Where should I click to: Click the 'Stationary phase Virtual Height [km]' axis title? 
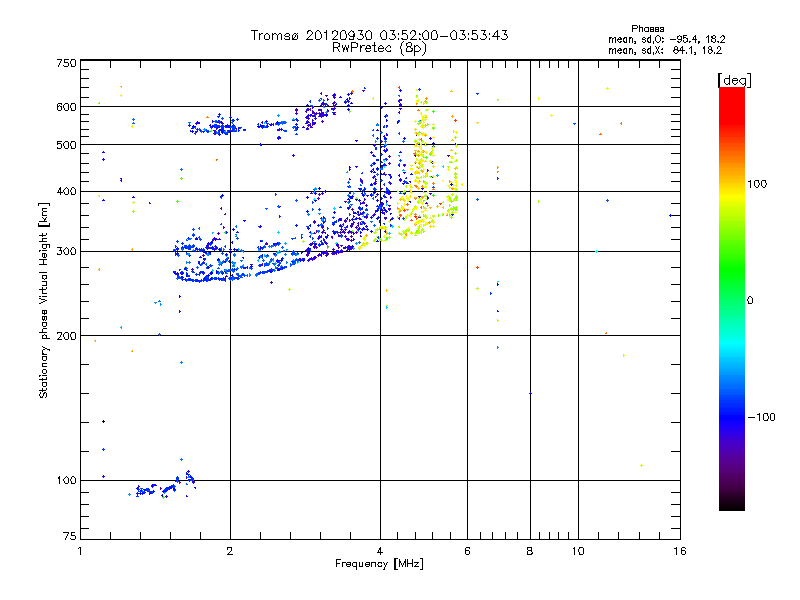click(44, 300)
